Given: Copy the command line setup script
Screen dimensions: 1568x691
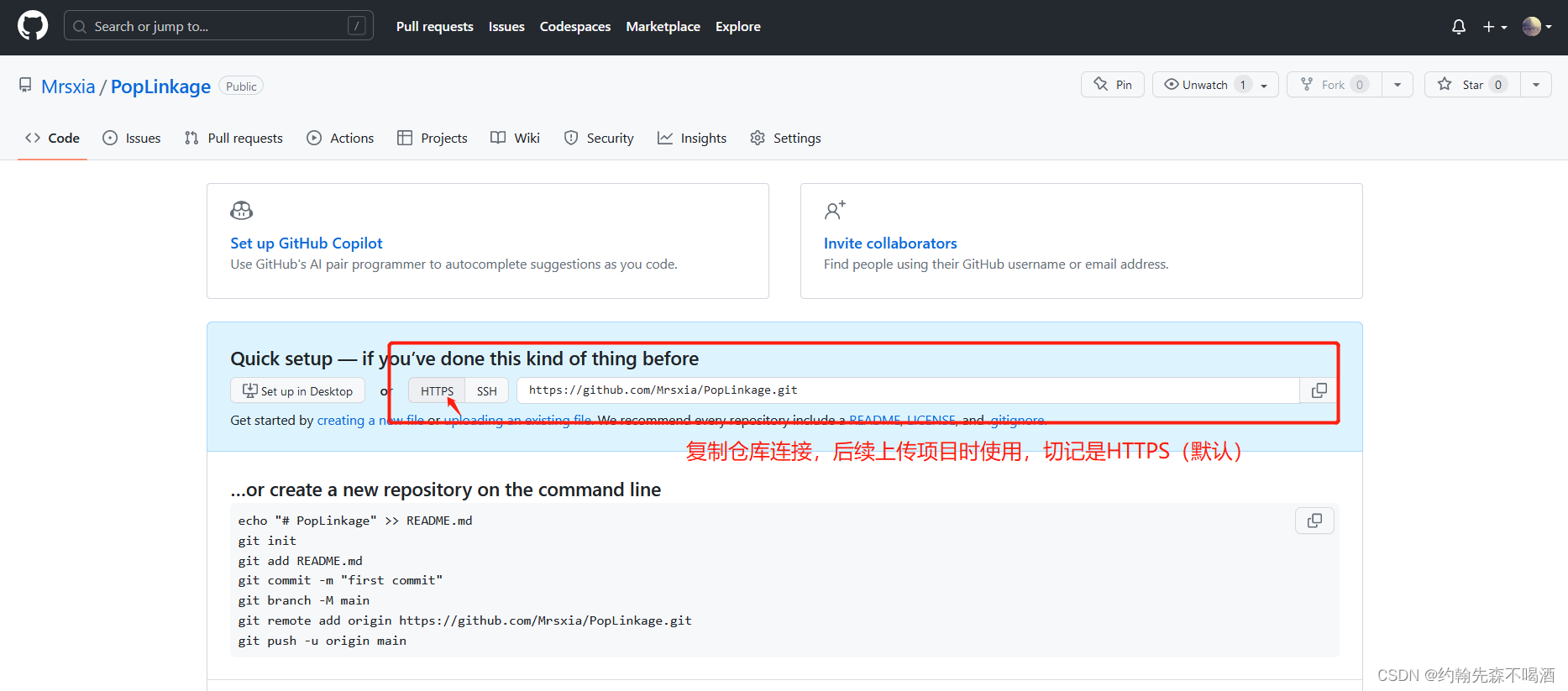Looking at the screenshot, I should pos(1314,521).
